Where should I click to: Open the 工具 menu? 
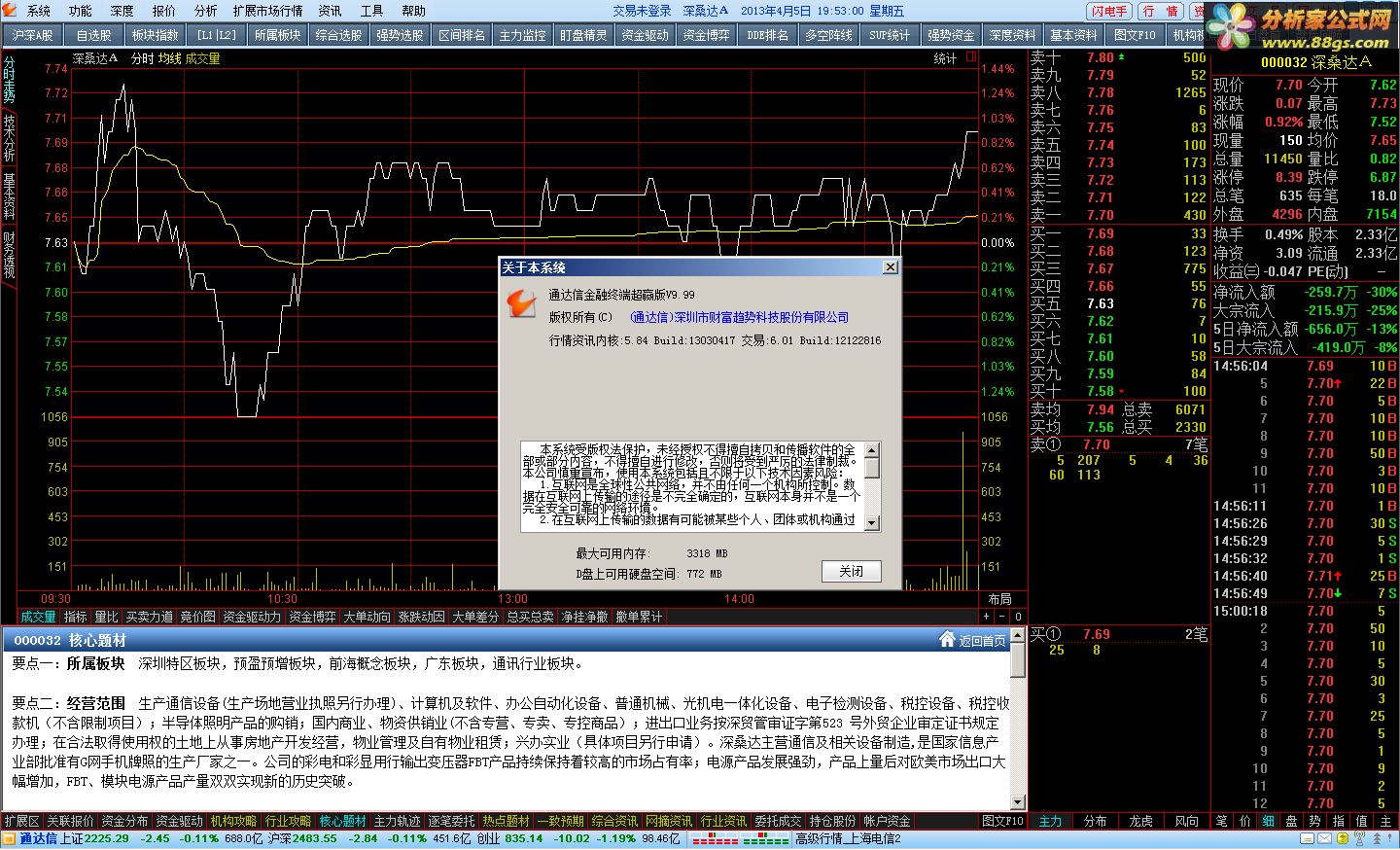(x=371, y=11)
